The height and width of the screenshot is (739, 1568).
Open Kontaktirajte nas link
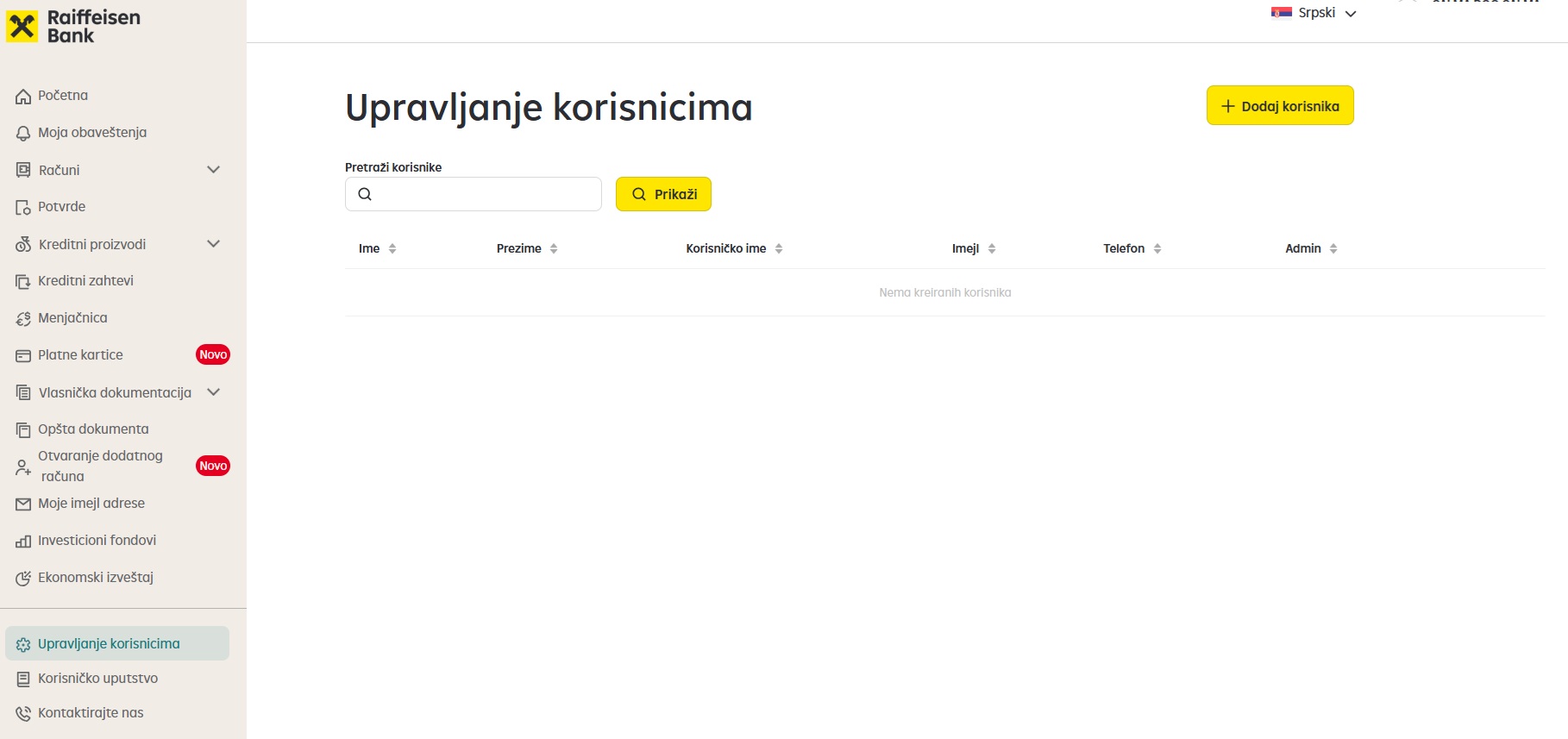91,713
